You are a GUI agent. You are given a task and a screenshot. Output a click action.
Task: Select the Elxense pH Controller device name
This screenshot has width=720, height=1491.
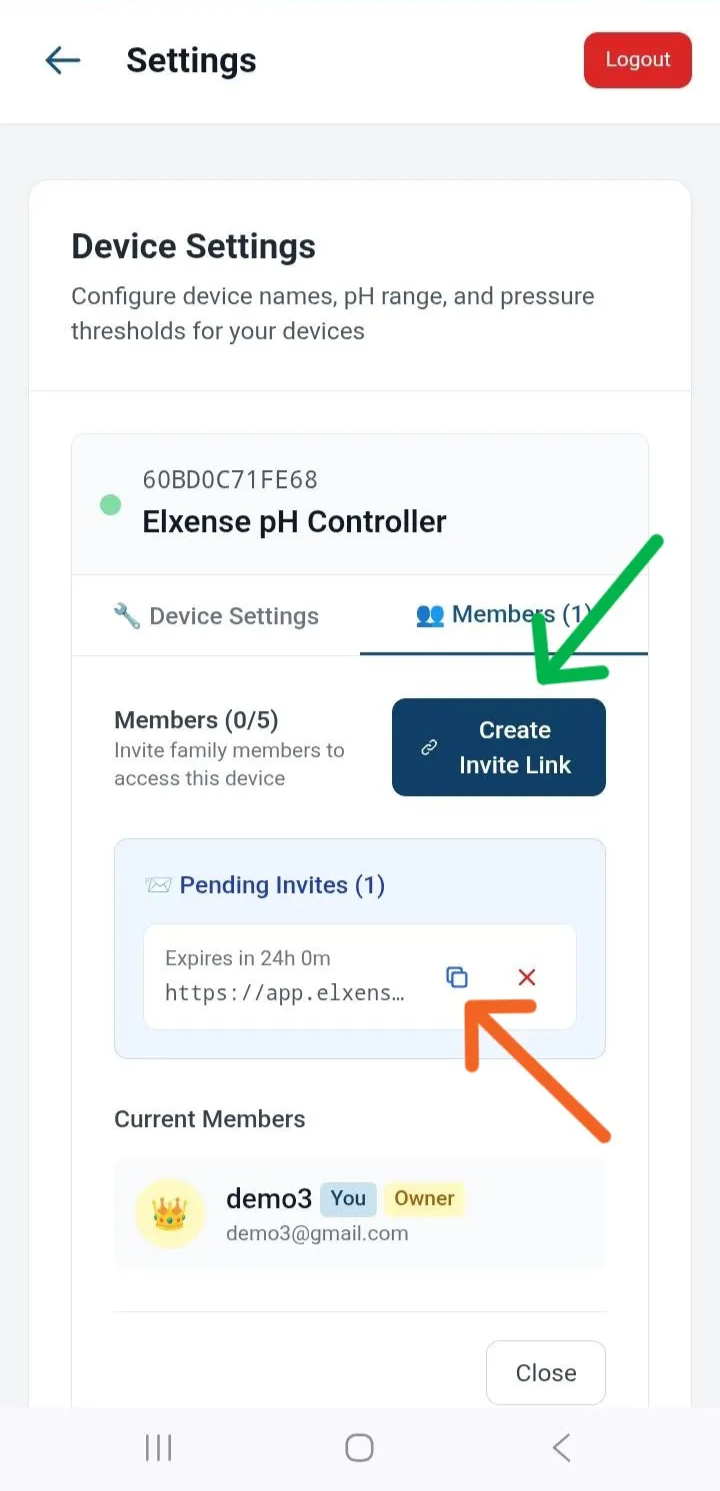(x=294, y=521)
